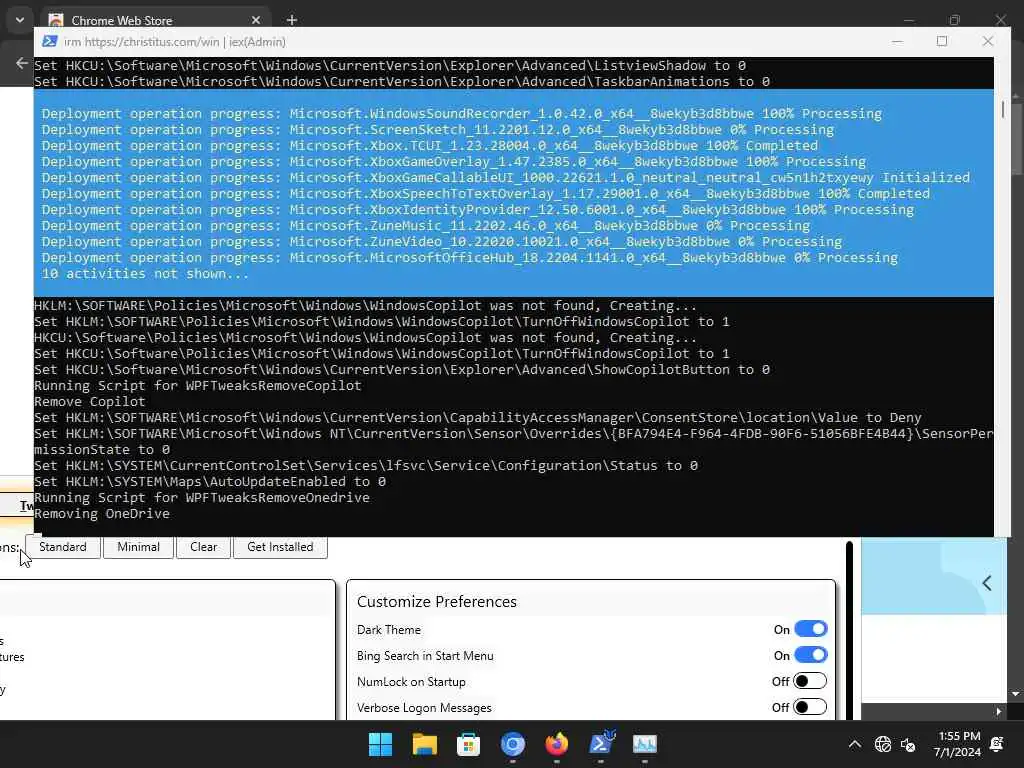The image size is (1024, 768).
Task: Go back in the Chrome browser
Action: click(x=22, y=63)
